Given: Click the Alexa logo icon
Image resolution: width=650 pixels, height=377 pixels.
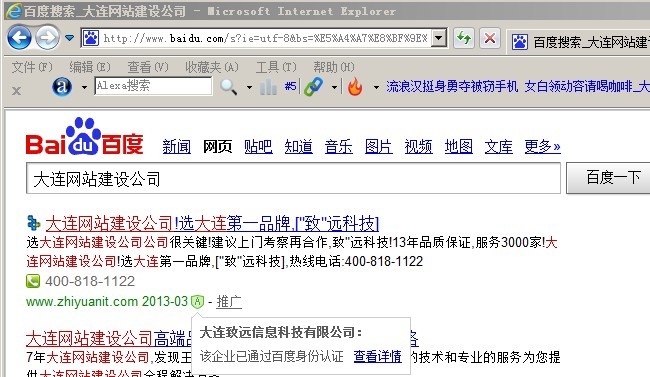Looking at the screenshot, I should click(x=62, y=87).
